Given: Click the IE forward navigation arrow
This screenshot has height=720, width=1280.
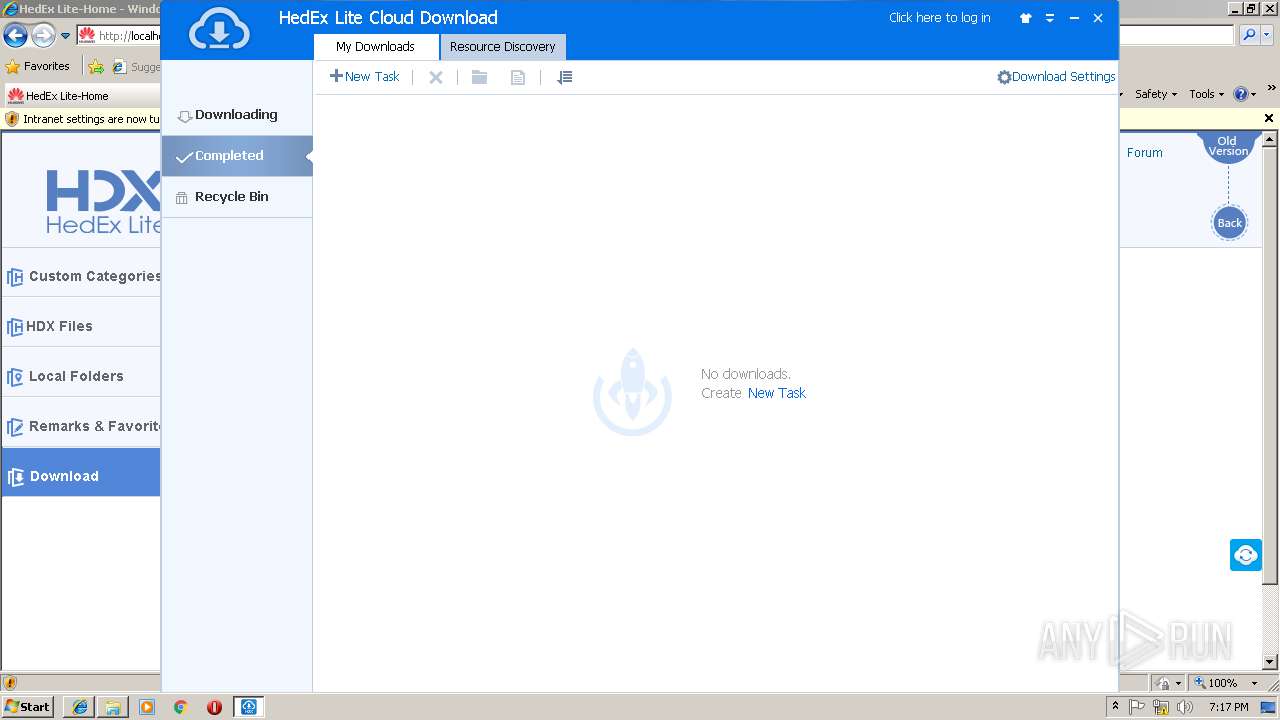Looking at the screenshot, I should 43,36.
